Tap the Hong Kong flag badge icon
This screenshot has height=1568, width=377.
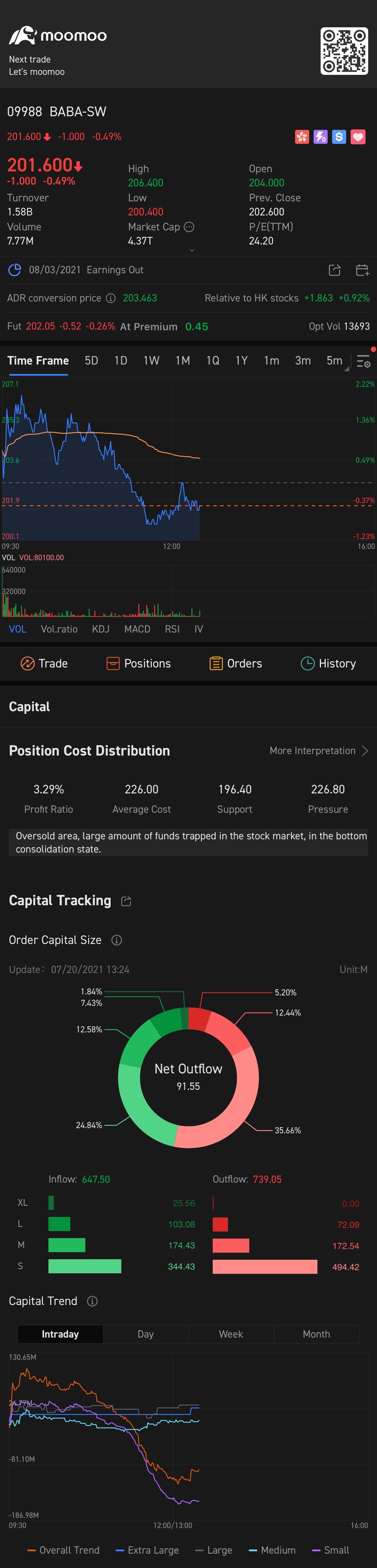302,137
